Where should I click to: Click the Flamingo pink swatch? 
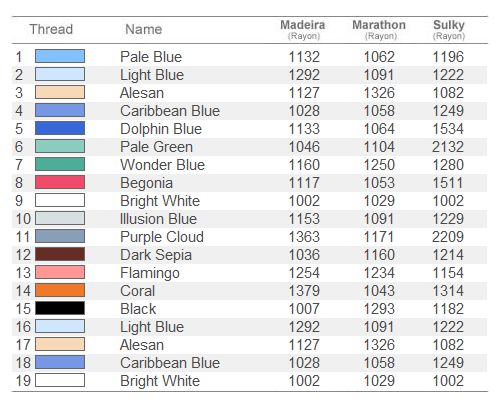click(60, 272)
